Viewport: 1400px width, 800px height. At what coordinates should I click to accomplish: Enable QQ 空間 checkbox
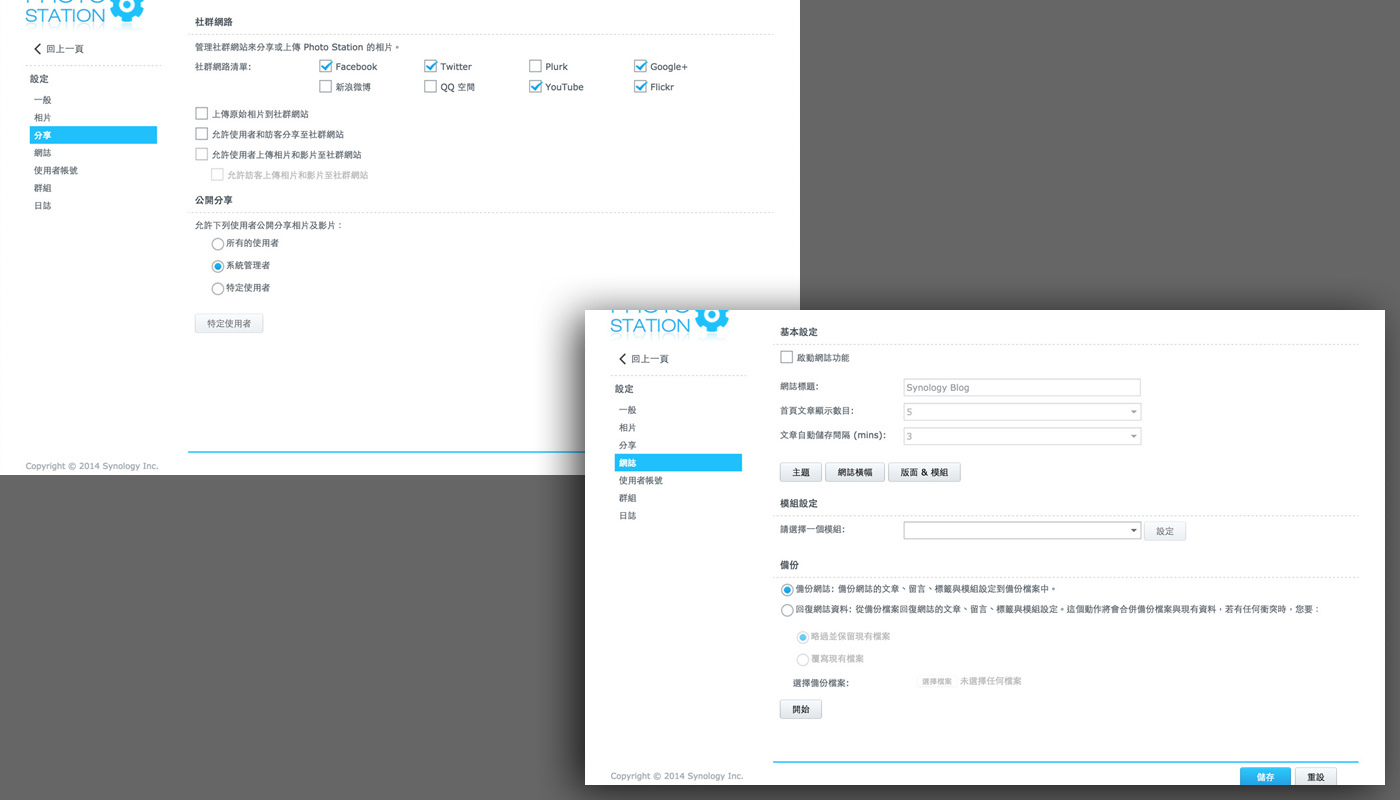coord(430,87)
